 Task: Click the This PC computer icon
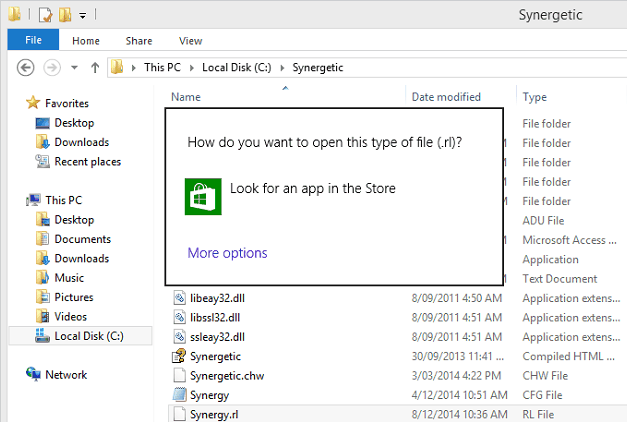pyautogui.click(x=33, y=200)
